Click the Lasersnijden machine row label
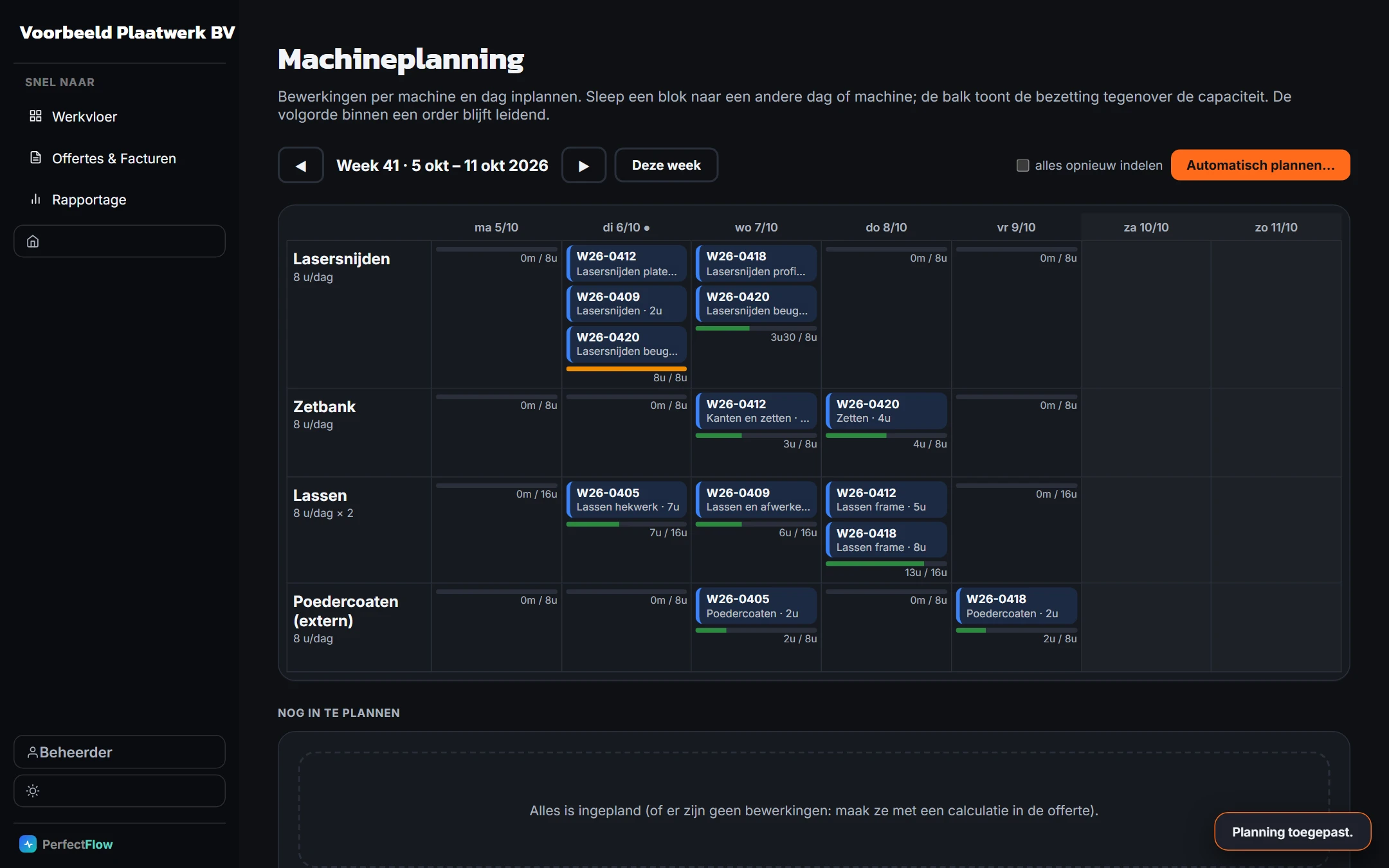 pos(341,259)
